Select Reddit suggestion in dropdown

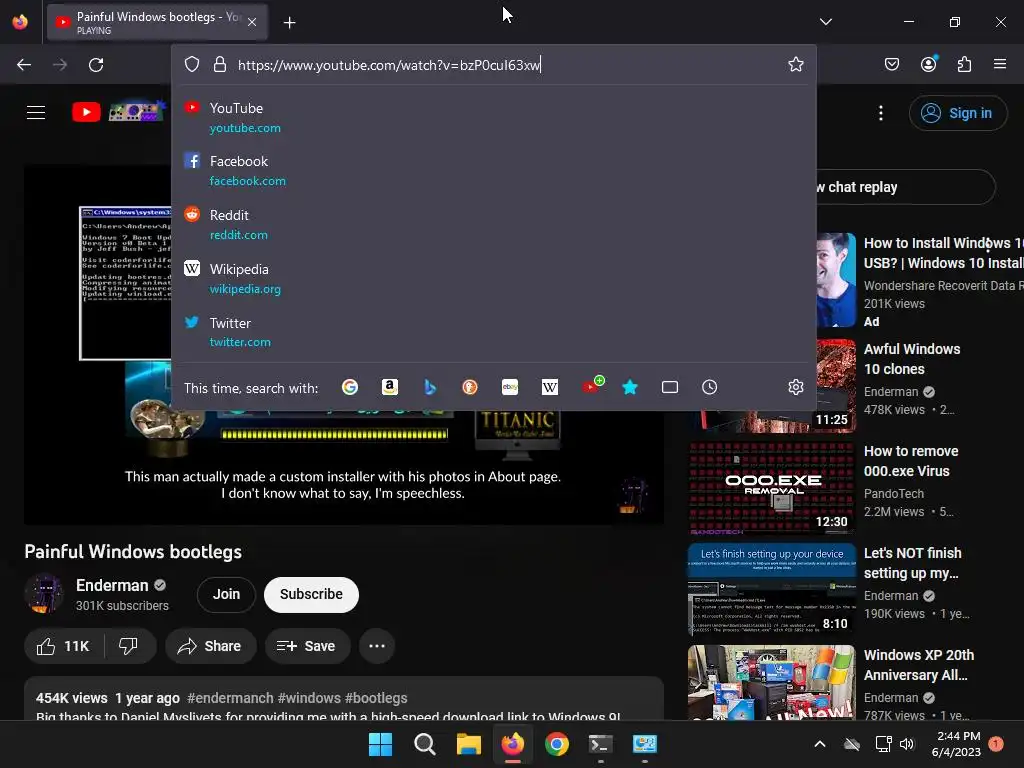pyautogui.click(x=493, y=225)
